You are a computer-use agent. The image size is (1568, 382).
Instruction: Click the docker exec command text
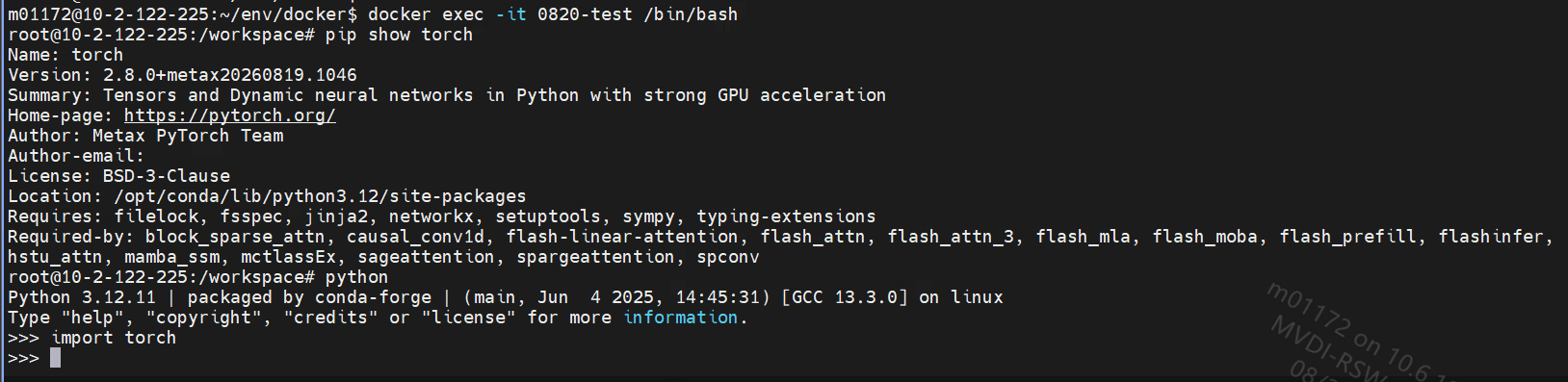553,14
